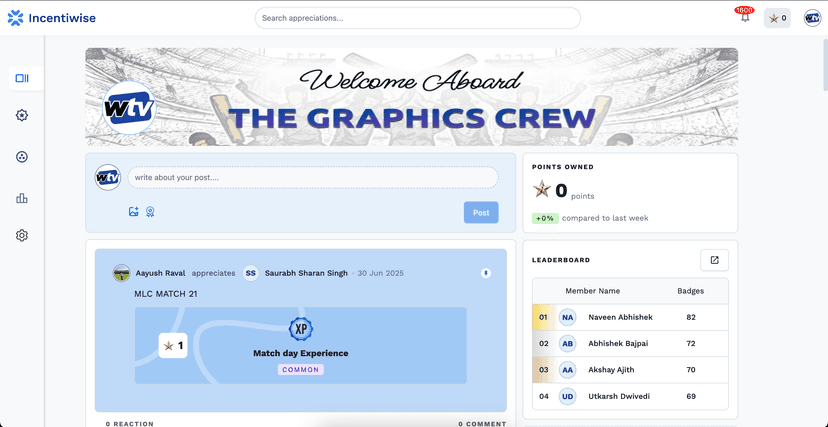This screenshot has width=828, height=427.
Task: Open Saurabh Sharan Singh's profile name
Action: (306, 273)
